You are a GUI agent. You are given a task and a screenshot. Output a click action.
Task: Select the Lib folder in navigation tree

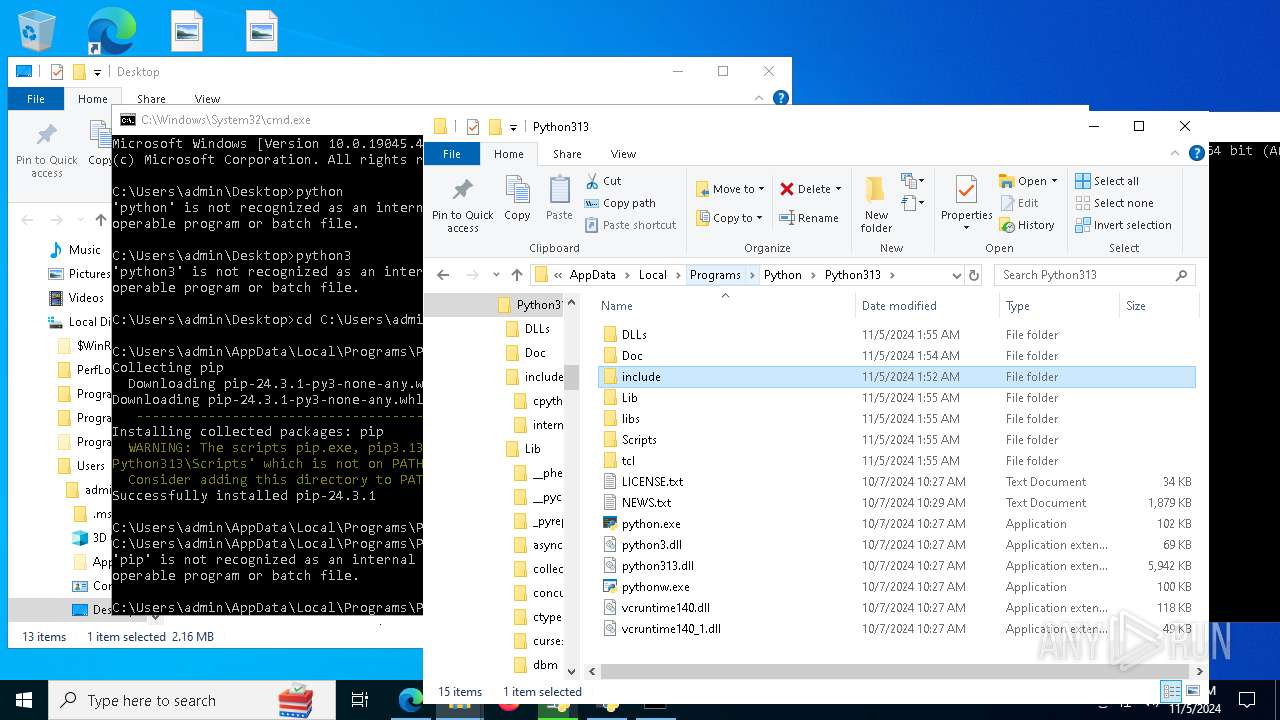[532, 449]
